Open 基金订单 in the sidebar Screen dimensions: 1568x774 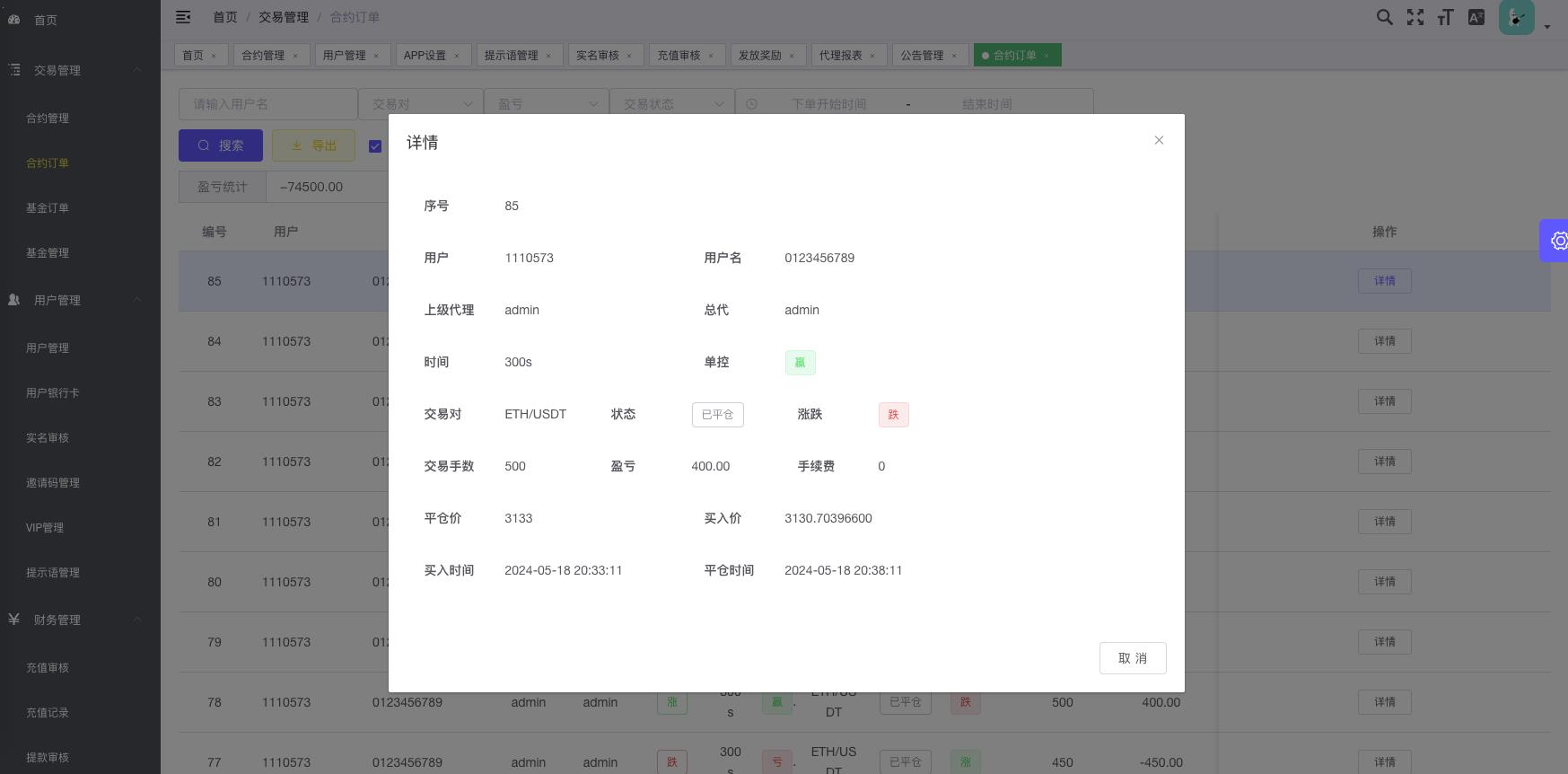tap(48, 208)
